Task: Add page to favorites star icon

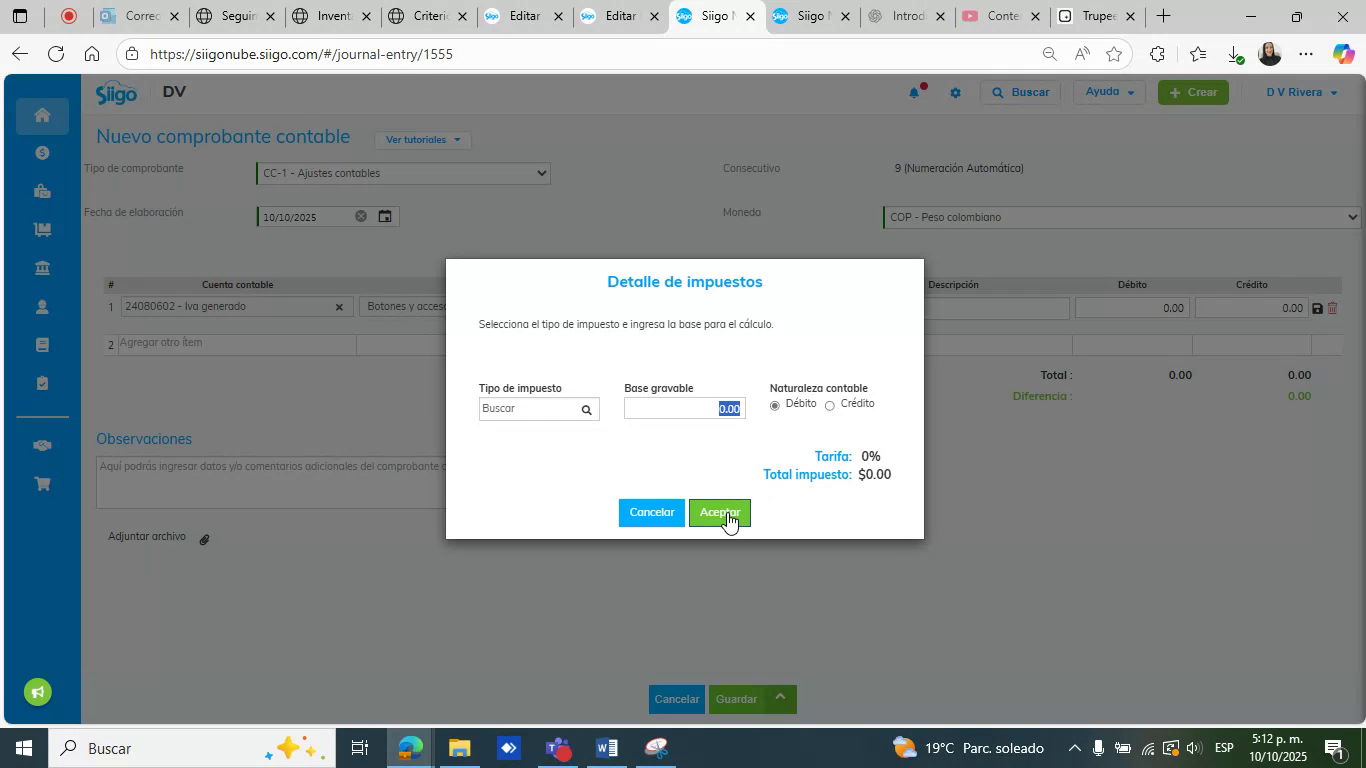Action: coord(1114,54)
